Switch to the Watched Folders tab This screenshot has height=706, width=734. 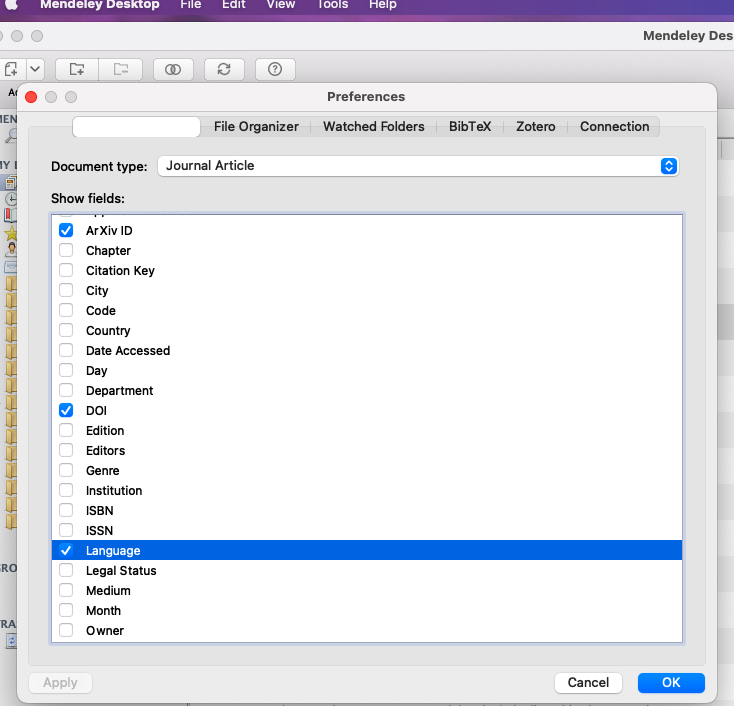click(x=374, y=126)
